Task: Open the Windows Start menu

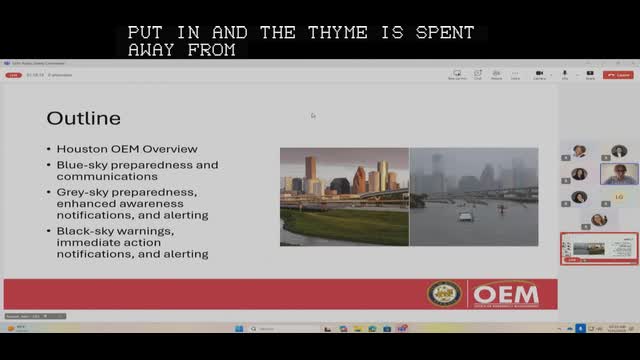Action: [239, 329]
